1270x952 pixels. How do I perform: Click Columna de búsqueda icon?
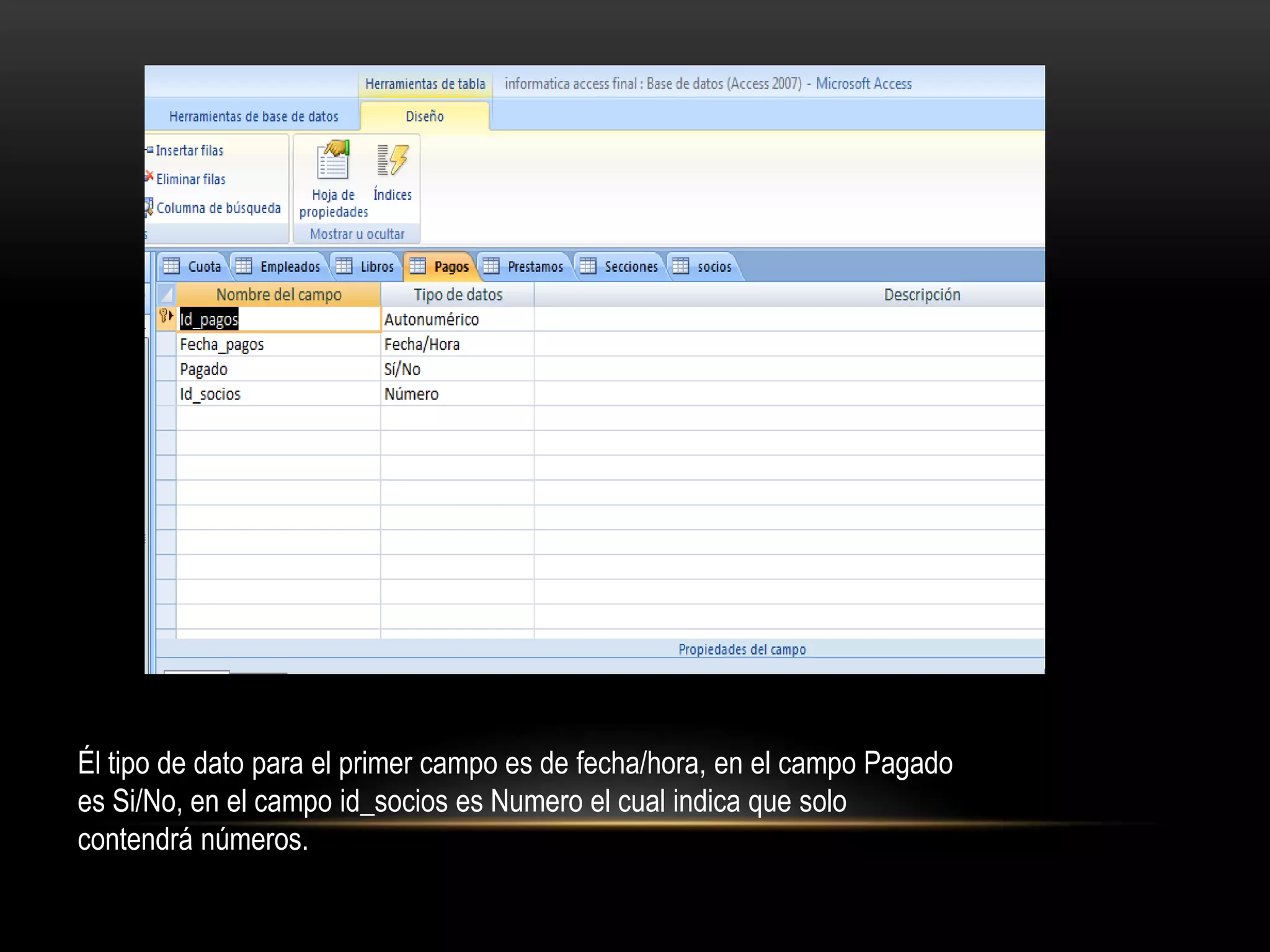[149, 207]
